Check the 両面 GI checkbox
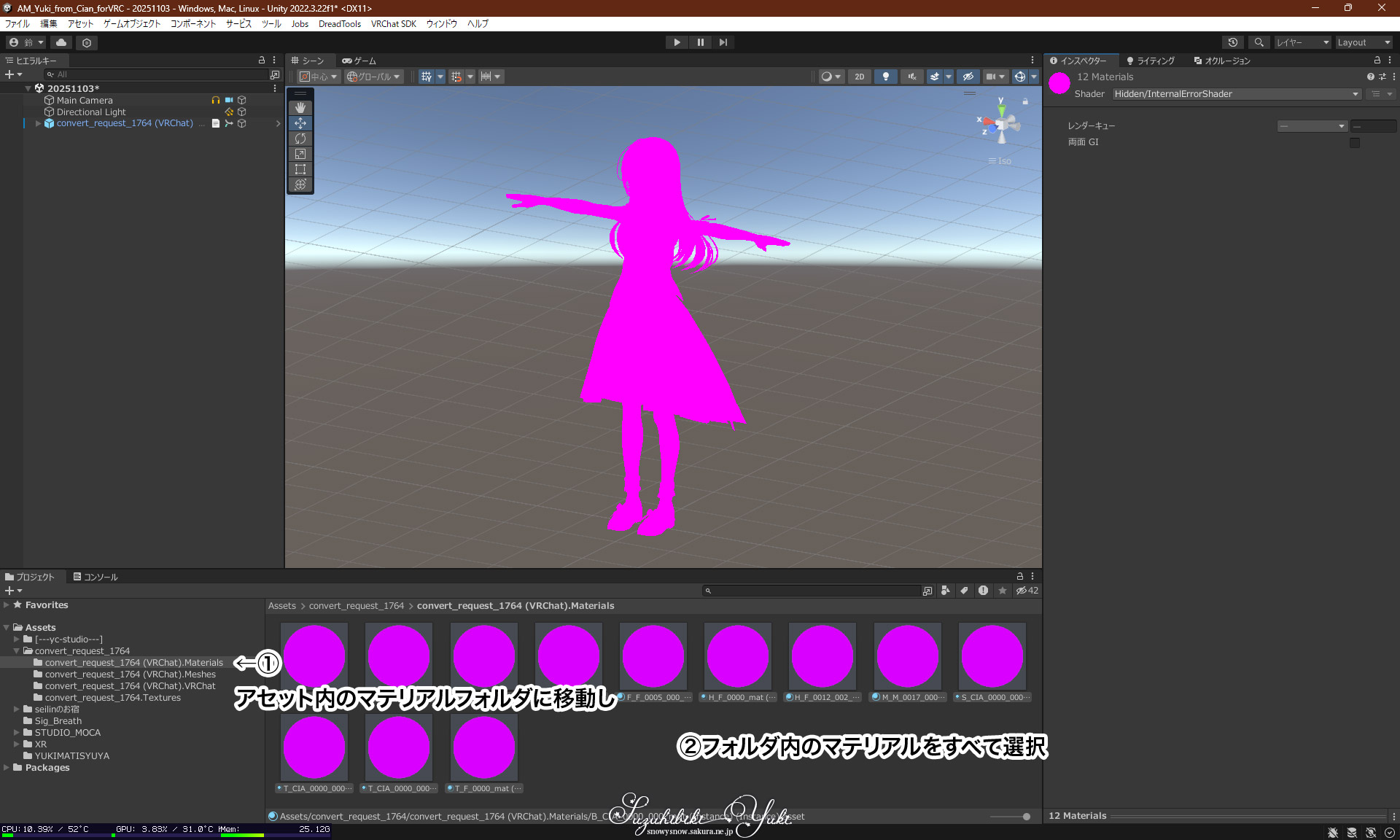The image size is (1400, 840). click(x=1354, y=142)
